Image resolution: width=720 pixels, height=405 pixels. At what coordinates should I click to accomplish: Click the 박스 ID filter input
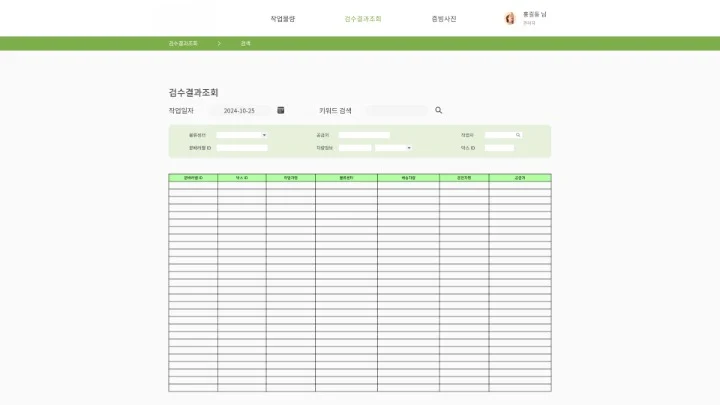(499, 148)
